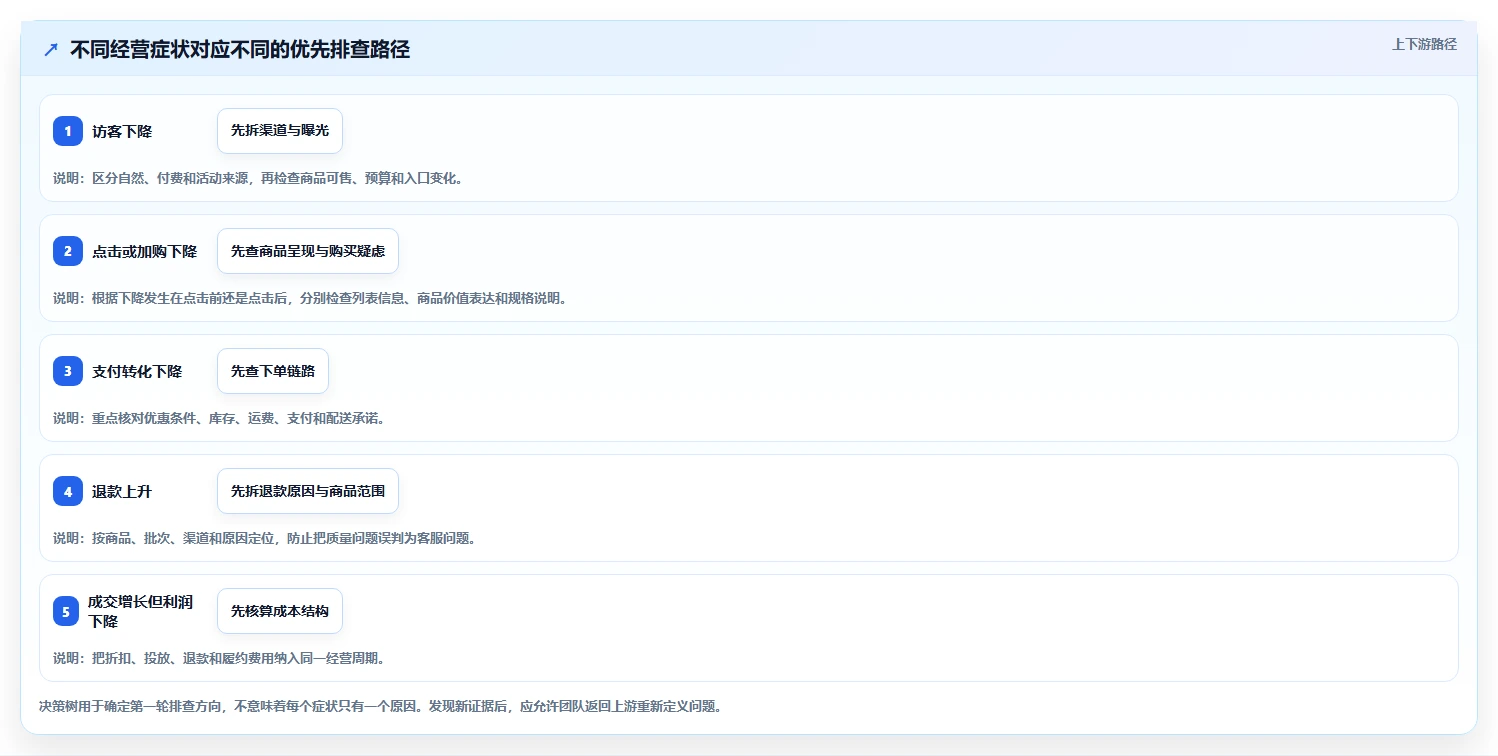Click description starting 说明：按商品、批次、渠道
Screen dimensions: 1498x756
[264, 538]
